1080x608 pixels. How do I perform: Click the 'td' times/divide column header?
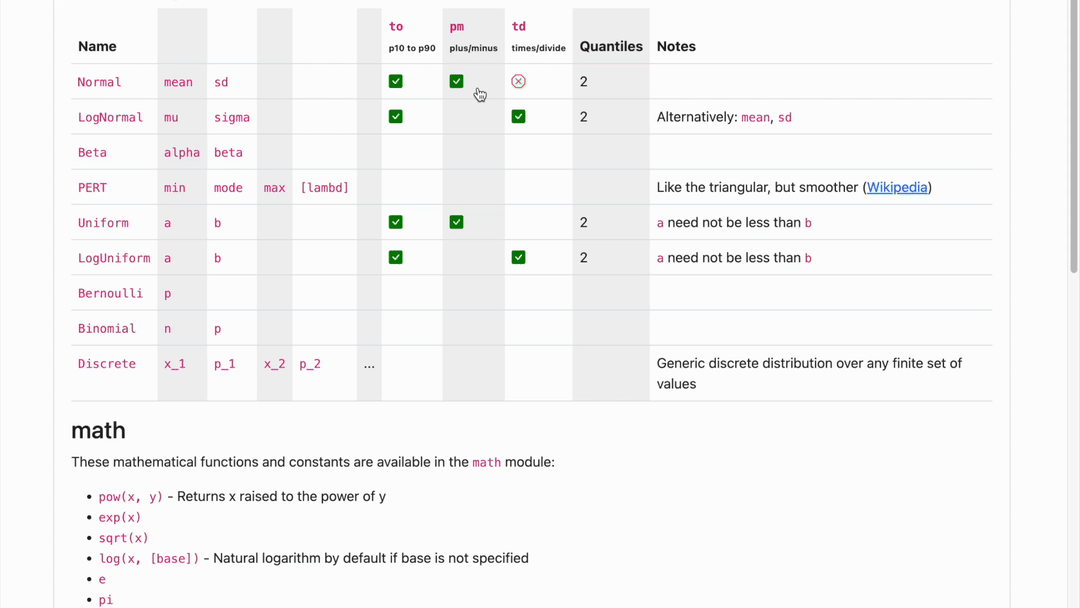pyautogui.click(x=519, y=27)
